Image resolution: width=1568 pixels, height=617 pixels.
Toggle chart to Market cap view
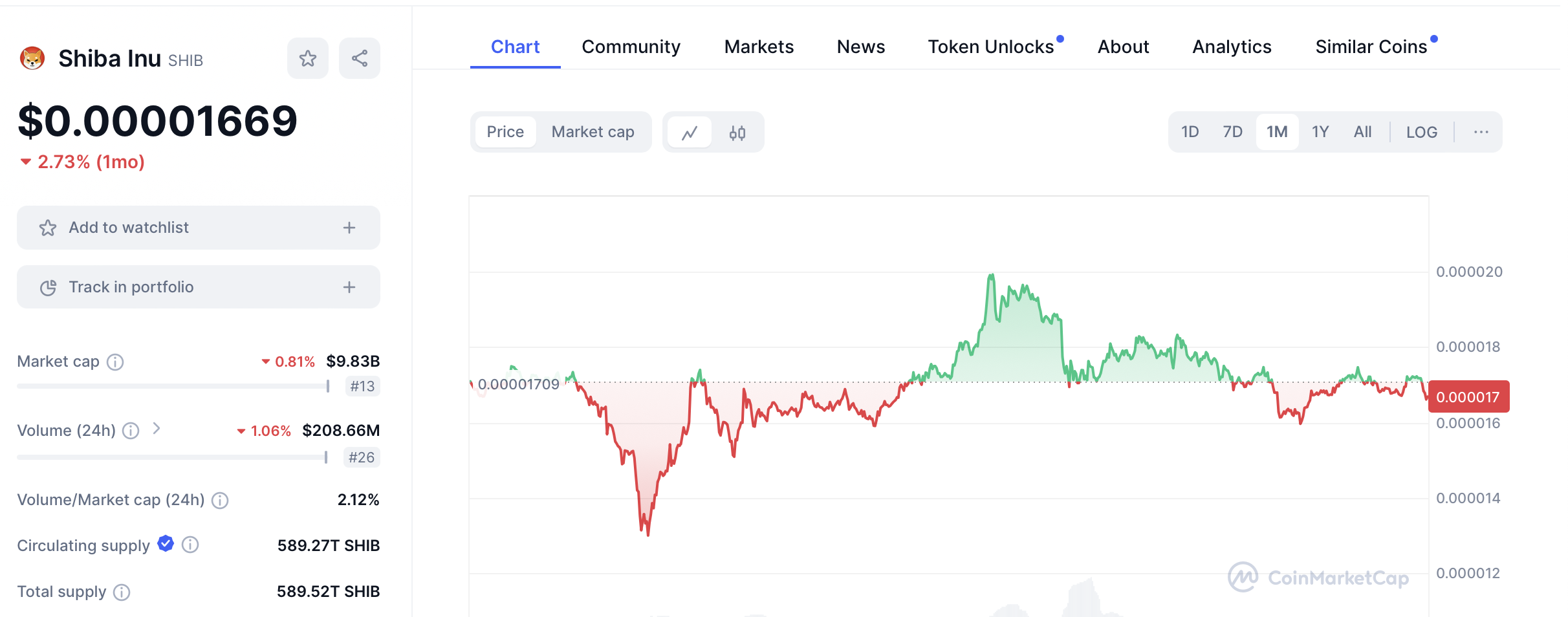pos(593,132)
